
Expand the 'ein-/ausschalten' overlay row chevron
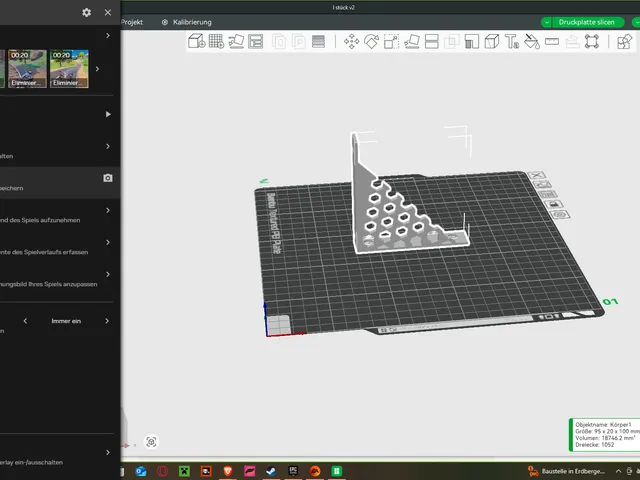108,452
